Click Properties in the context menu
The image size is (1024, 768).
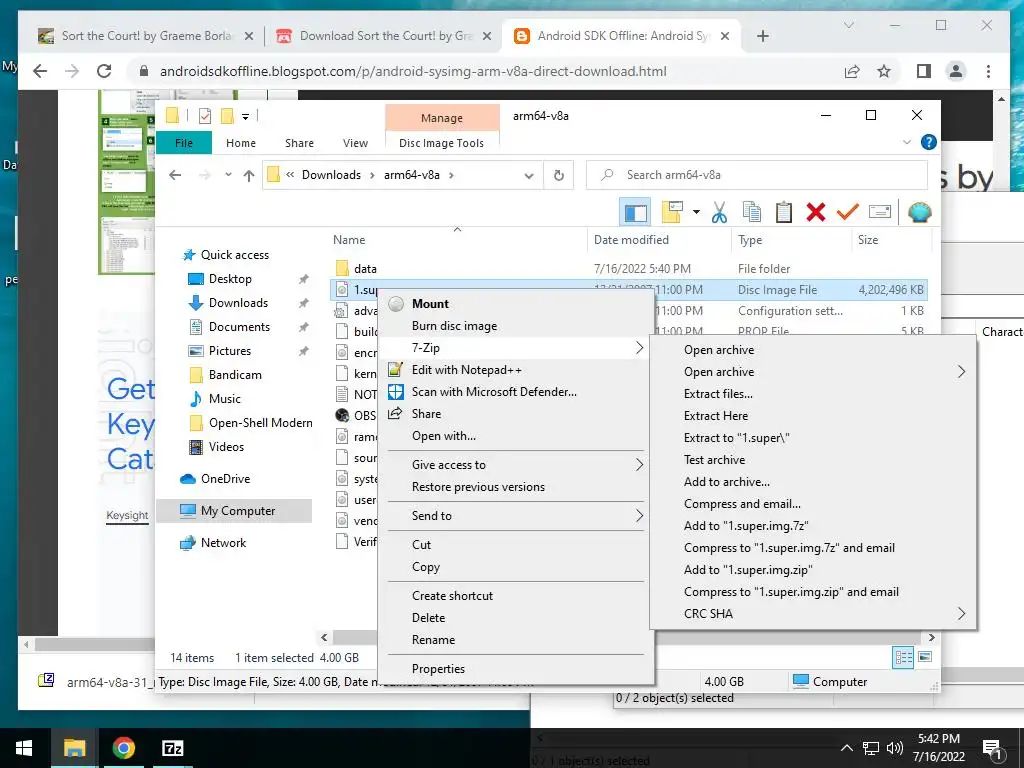[515, 669]
